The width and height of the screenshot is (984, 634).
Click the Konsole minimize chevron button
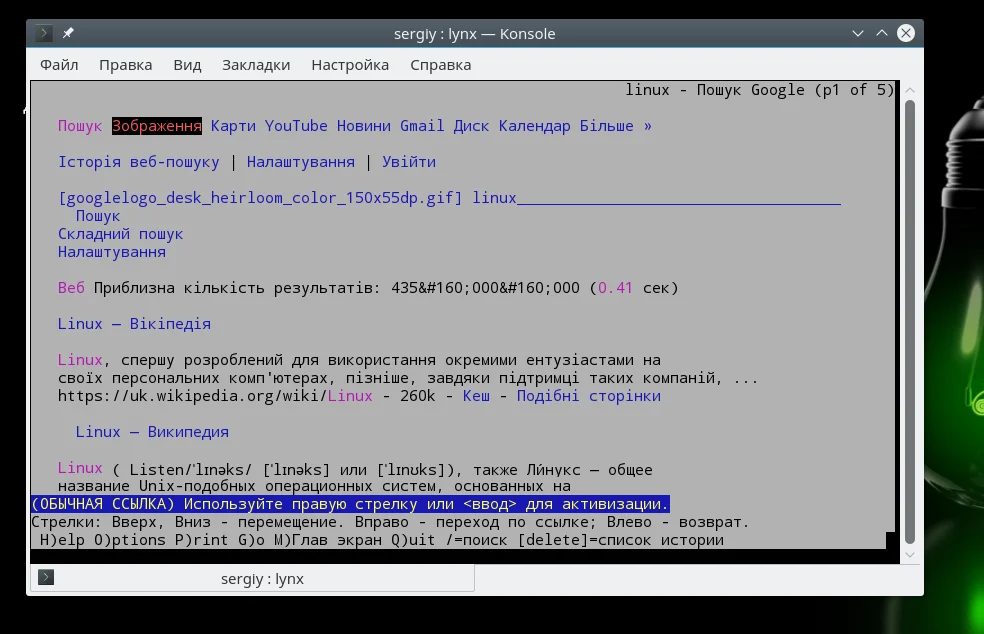(x=857, y=33)
